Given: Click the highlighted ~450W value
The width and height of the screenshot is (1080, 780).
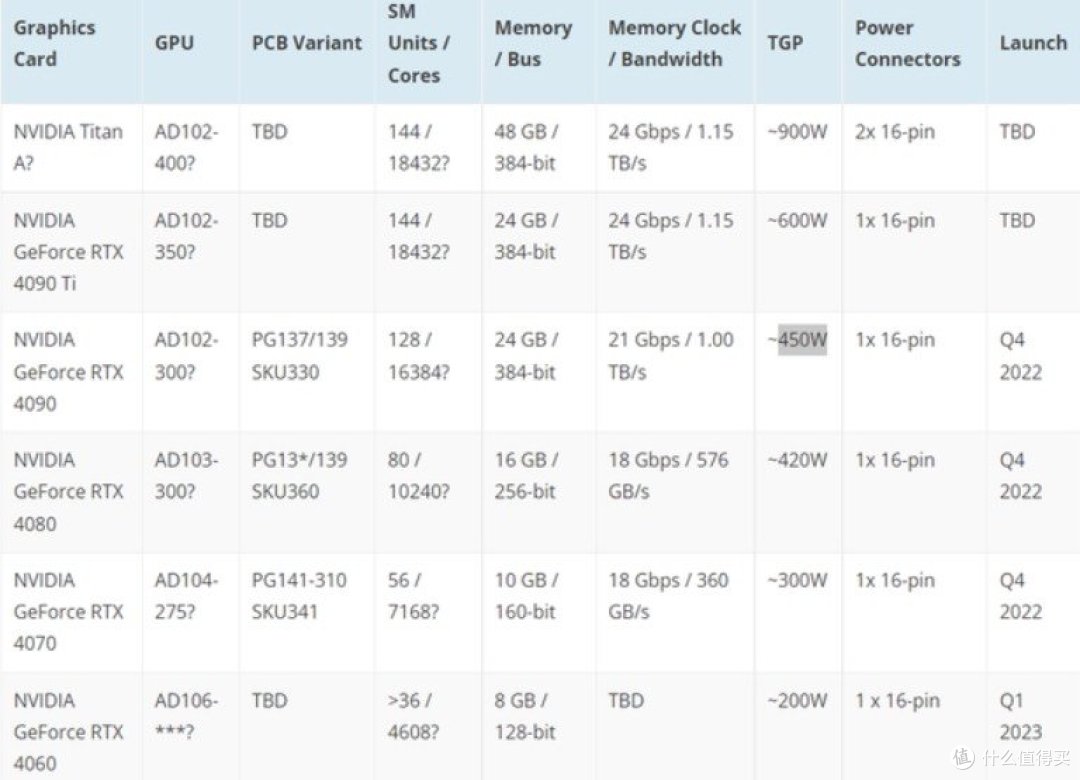Looking at the screenshot, I should 798,340.
